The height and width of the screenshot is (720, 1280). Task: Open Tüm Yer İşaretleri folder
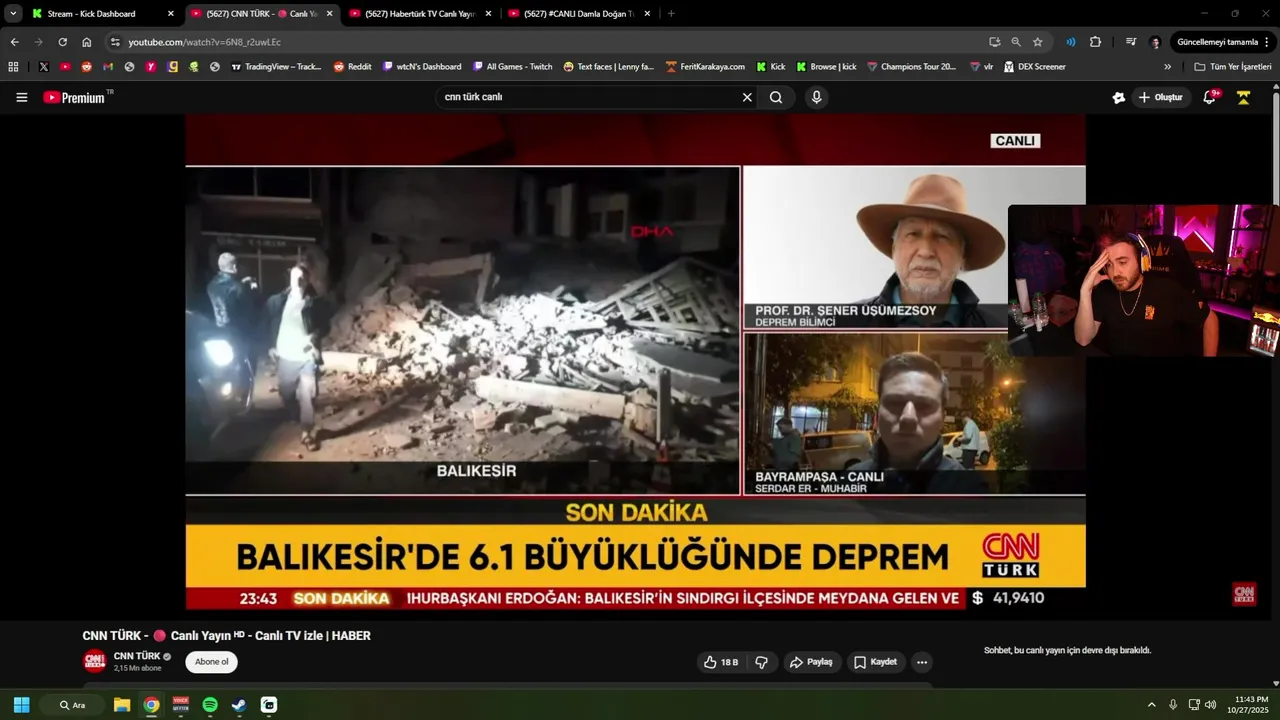pyautogui.click(x=1233, y=67)
